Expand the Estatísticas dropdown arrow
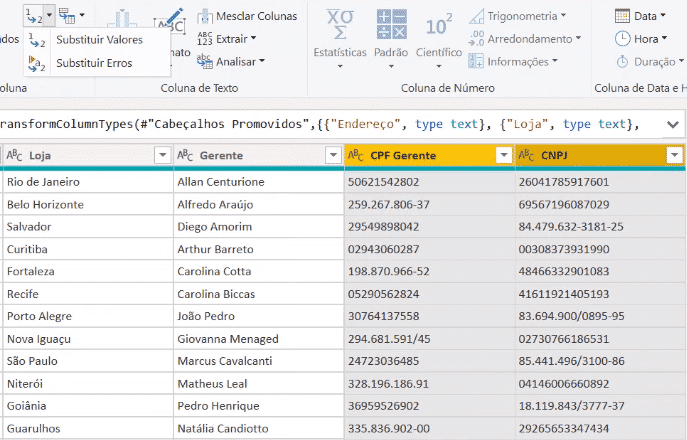Screen dimensions: 687x440 (340, 67)
